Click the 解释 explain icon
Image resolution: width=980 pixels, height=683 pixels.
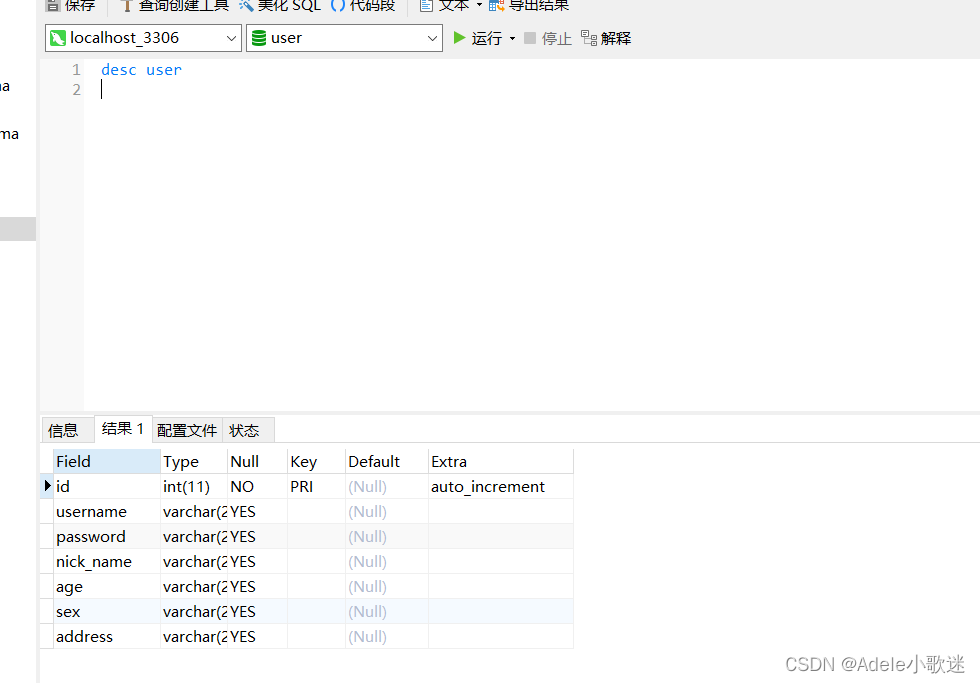tap(605, 38)
